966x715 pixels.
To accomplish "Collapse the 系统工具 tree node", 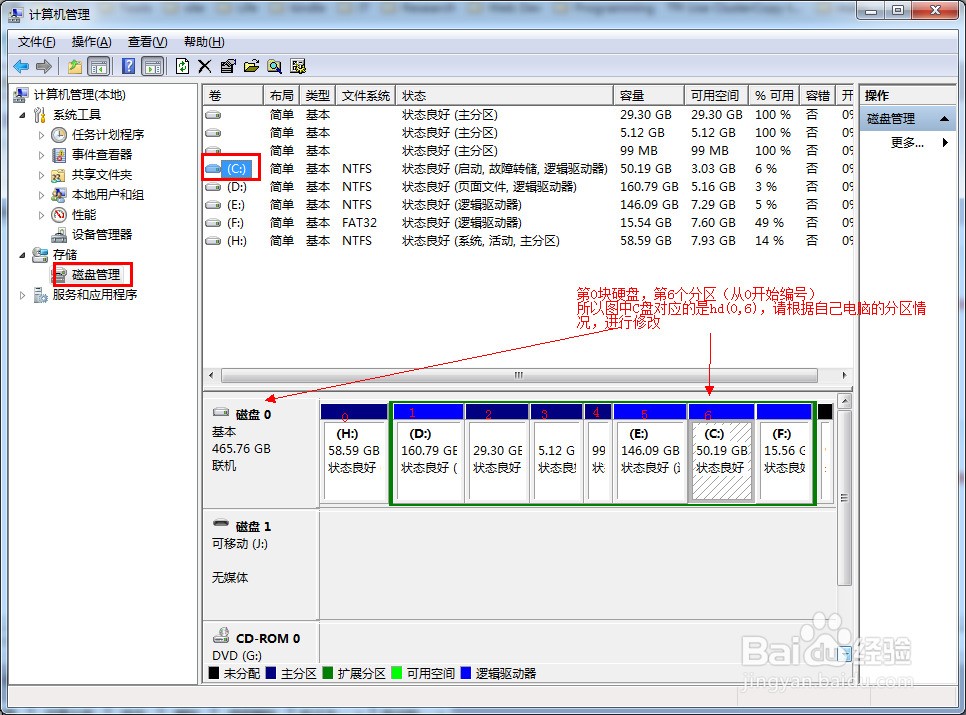I will coord(25,115).
